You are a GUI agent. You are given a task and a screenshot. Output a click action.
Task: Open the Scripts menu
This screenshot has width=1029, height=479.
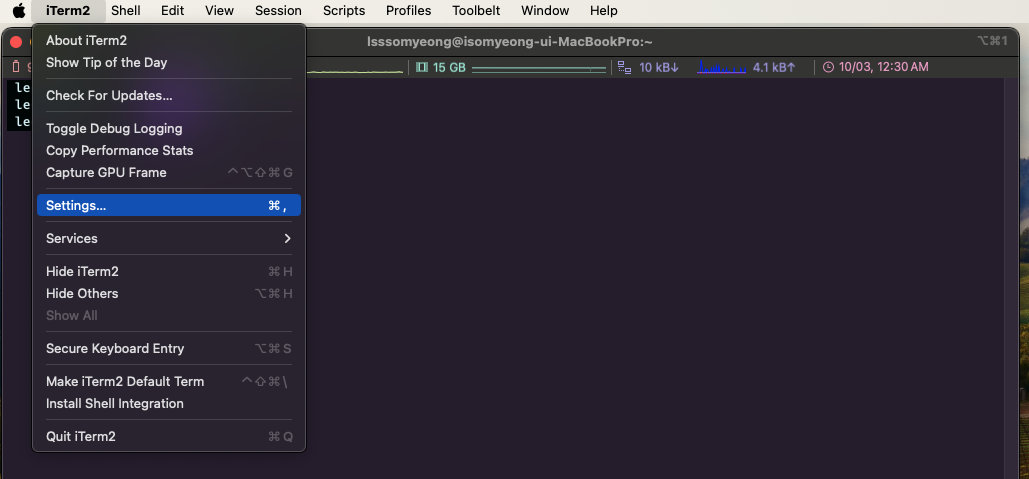(344, 10)
